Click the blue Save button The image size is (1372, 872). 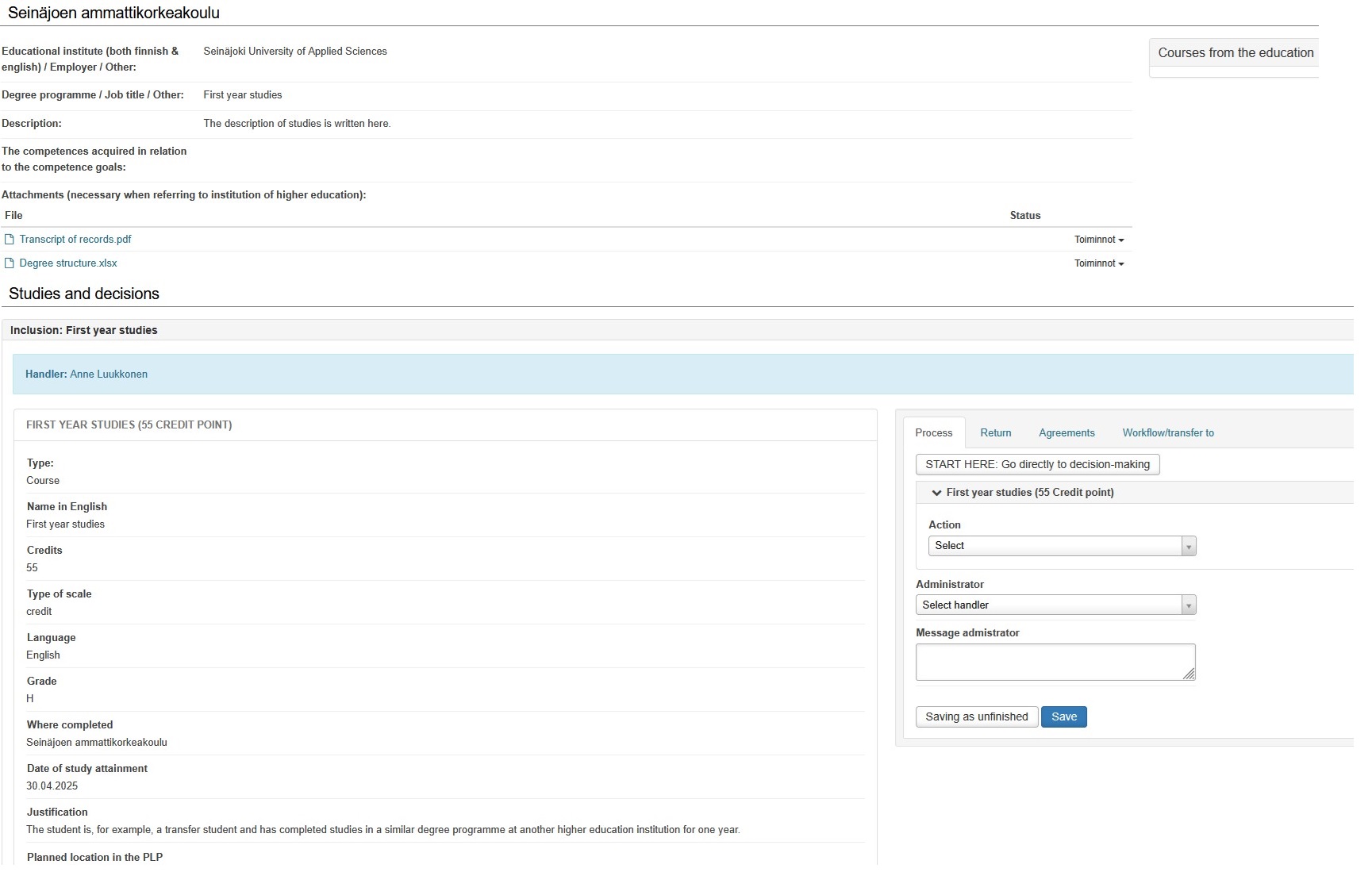1063,717
